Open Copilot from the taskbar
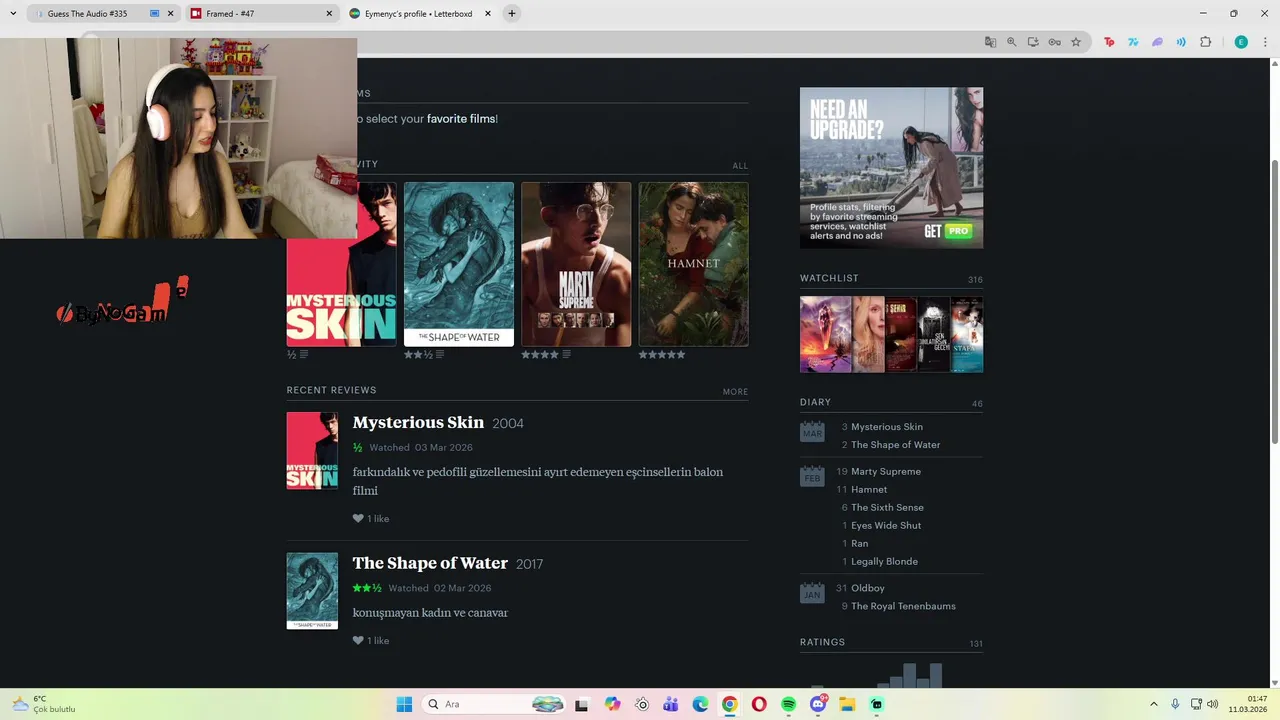Screen dimensions: 1280x720 pyautogui.click(x=612, y=704)
